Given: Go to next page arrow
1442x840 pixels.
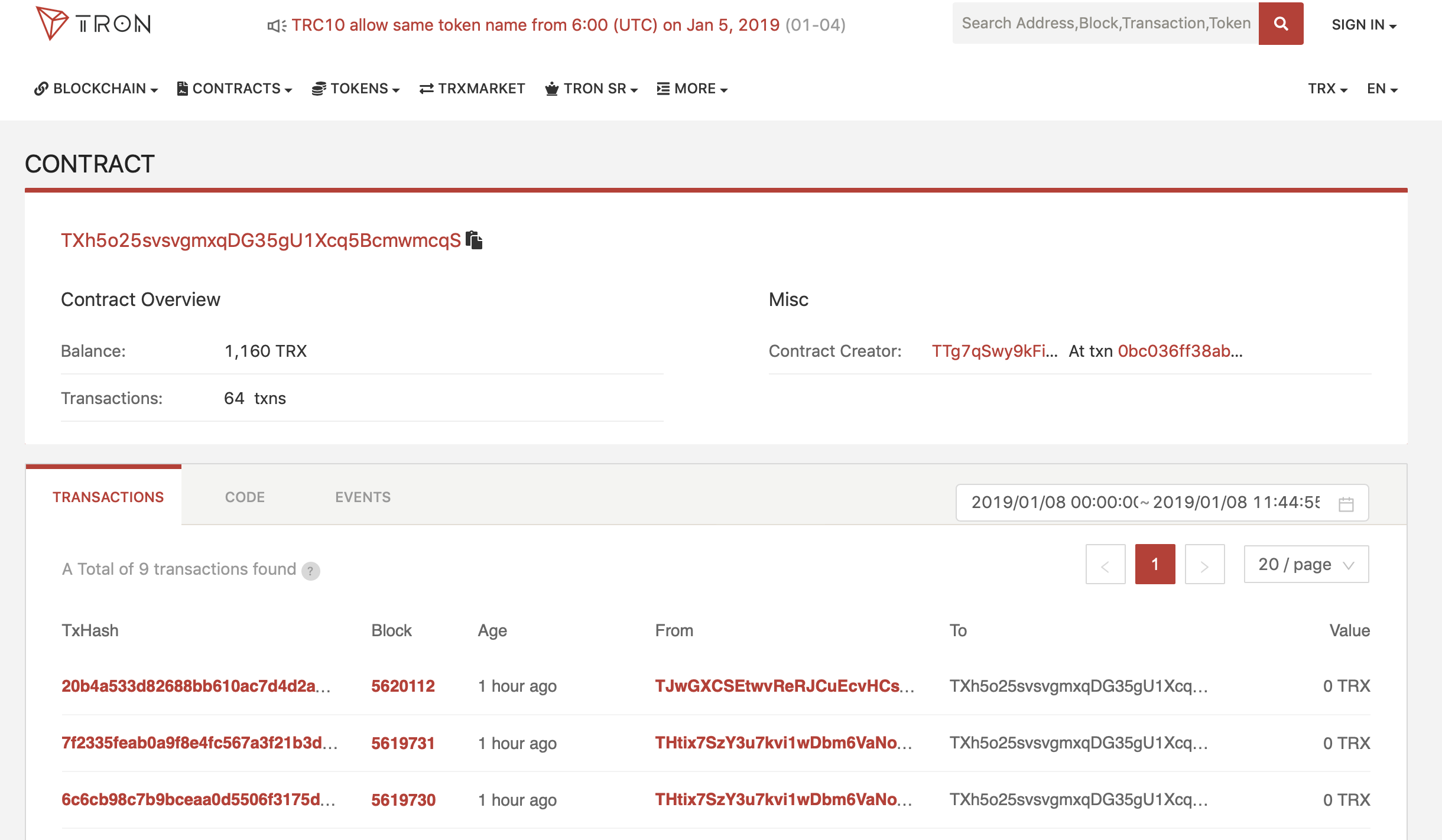Looking at the screenshot, I should pyautogui.click(x=1204, y=565).
